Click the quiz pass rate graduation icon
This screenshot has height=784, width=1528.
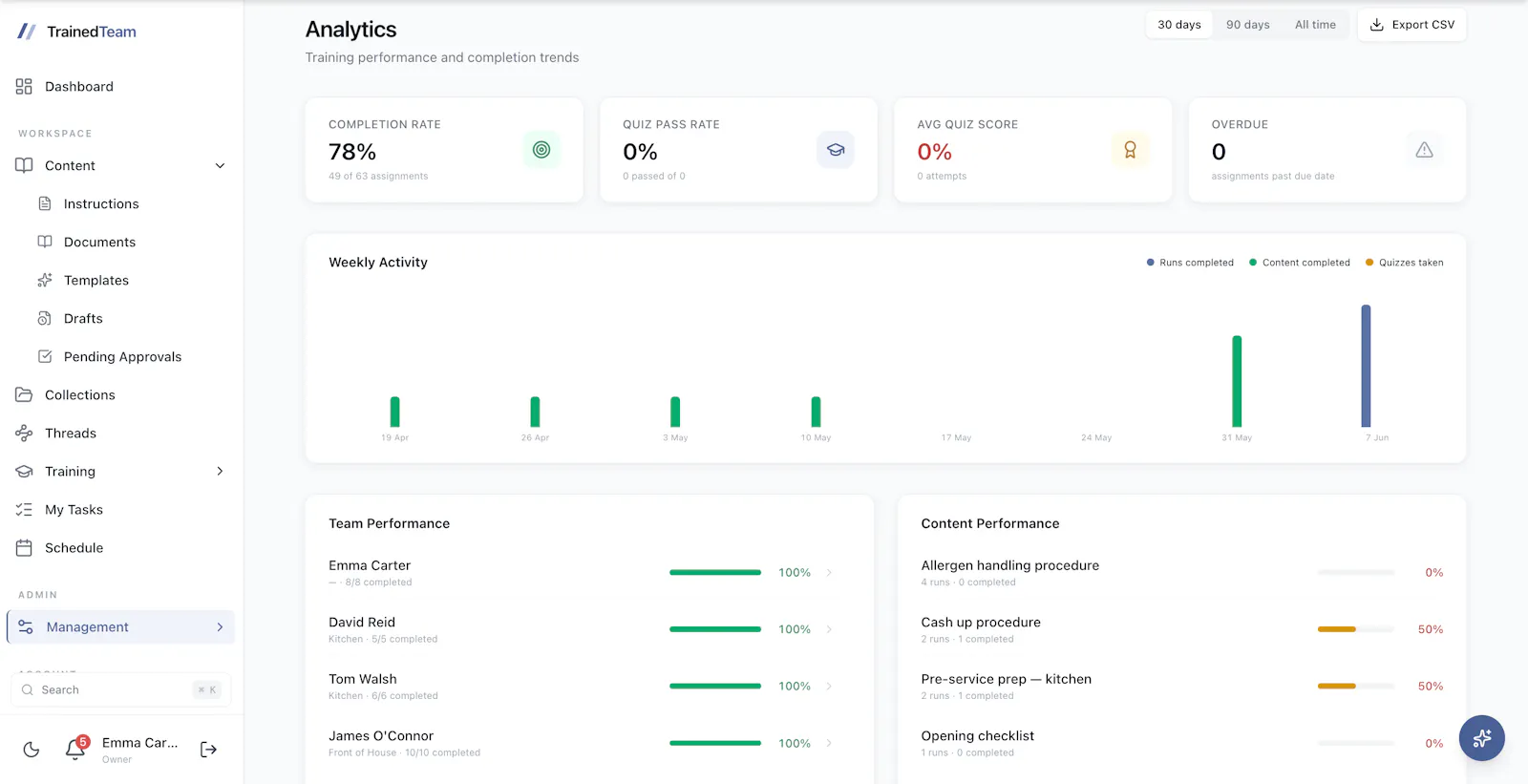(836, 150)
